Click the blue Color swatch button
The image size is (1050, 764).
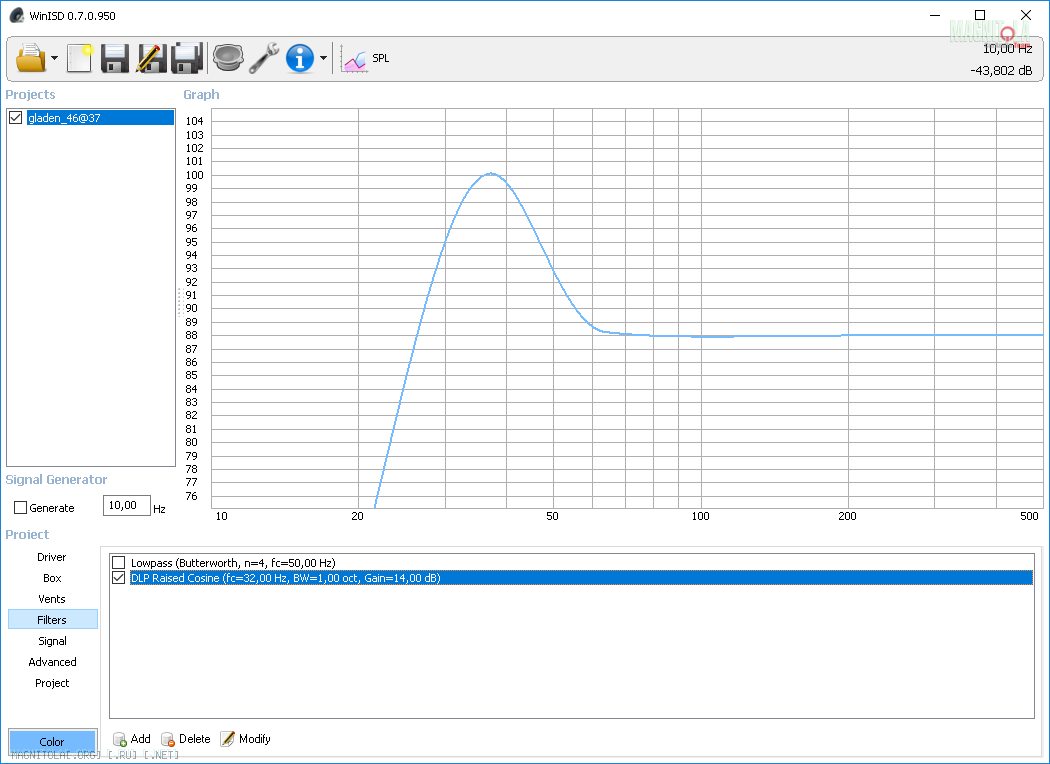click(52, 742)
